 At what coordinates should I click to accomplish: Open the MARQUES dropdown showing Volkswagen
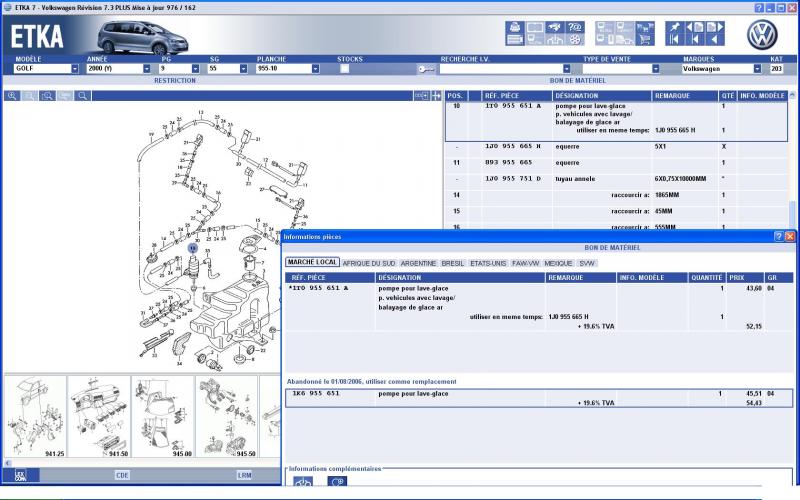pos(758,69)
